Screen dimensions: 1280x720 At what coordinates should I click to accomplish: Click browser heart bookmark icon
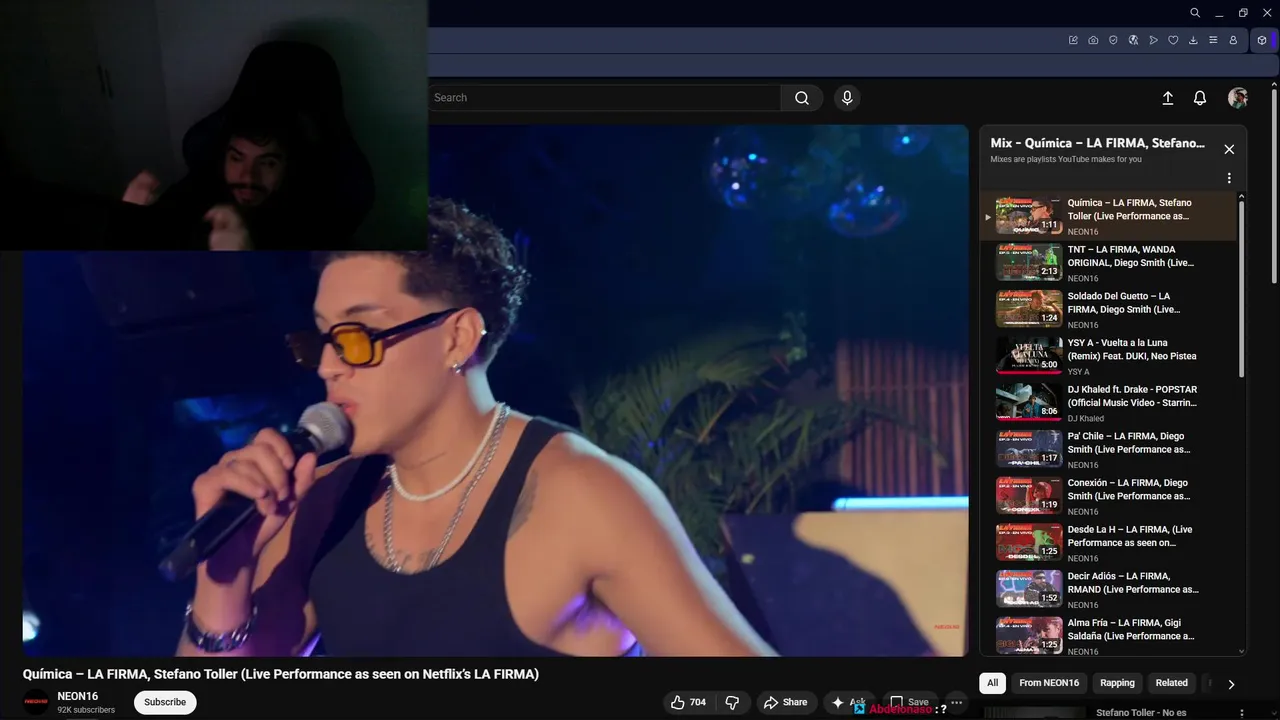pos(1173,40)
